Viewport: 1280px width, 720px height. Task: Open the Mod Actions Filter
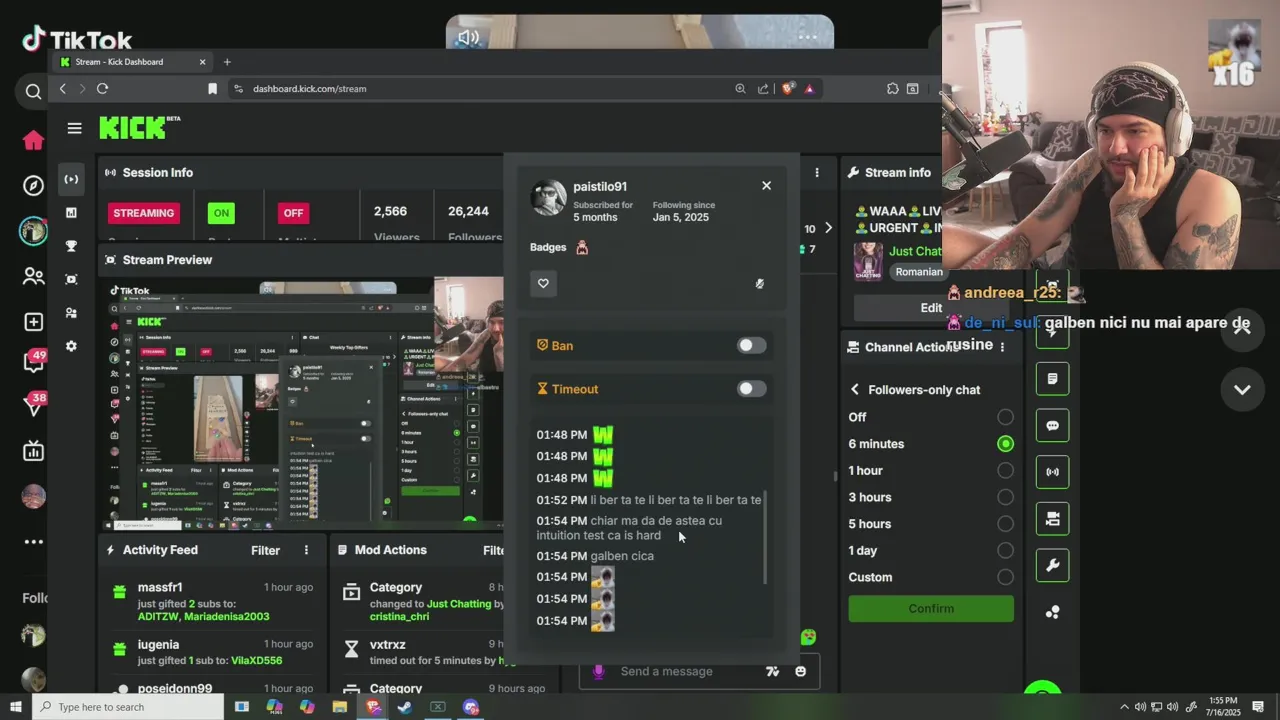494,550
